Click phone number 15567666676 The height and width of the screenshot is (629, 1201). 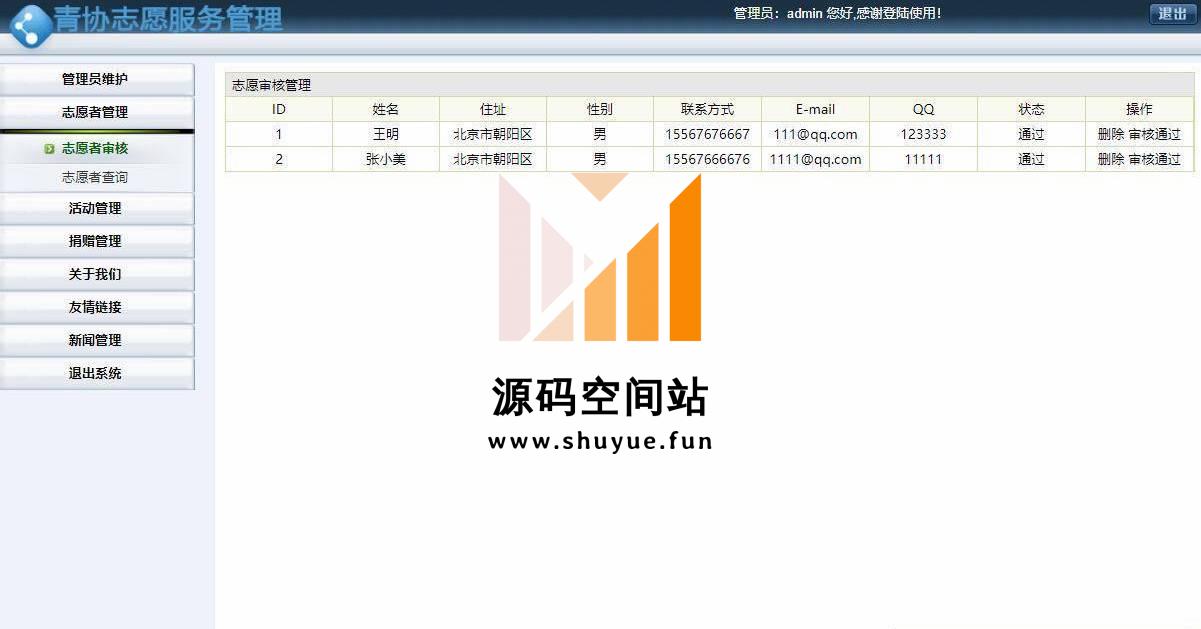(x=708, y=159)
